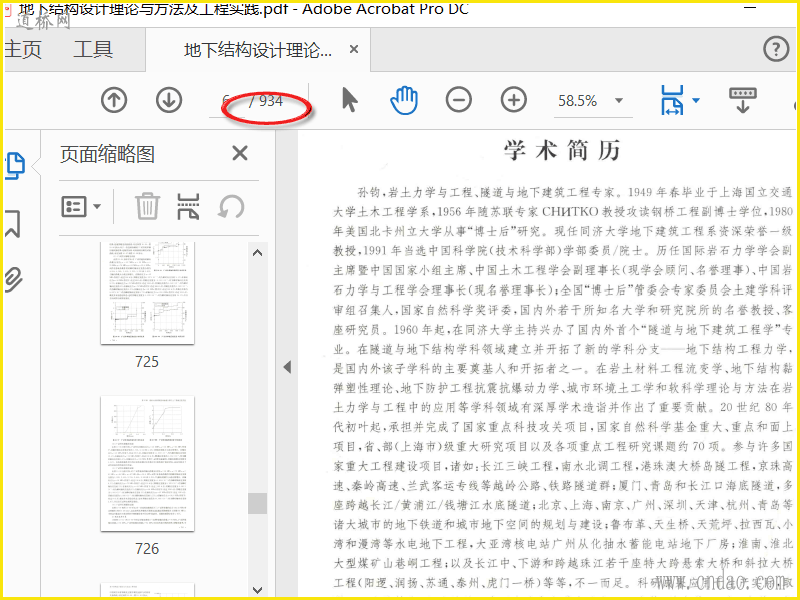Go to the previous page arrow
Image resolution: width=800 pixels, height=600 pixels.
[114, 101]
